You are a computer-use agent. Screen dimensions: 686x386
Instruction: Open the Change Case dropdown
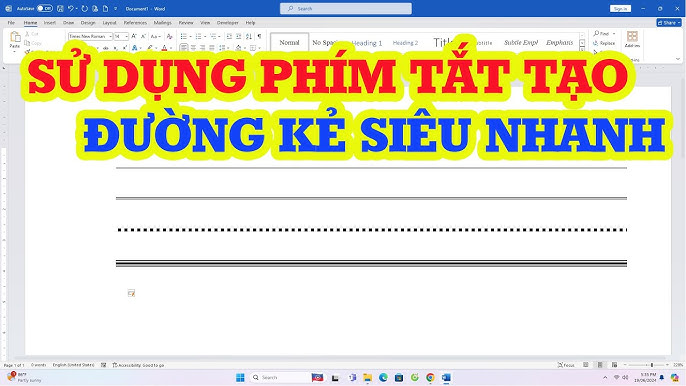pos(156,36)
